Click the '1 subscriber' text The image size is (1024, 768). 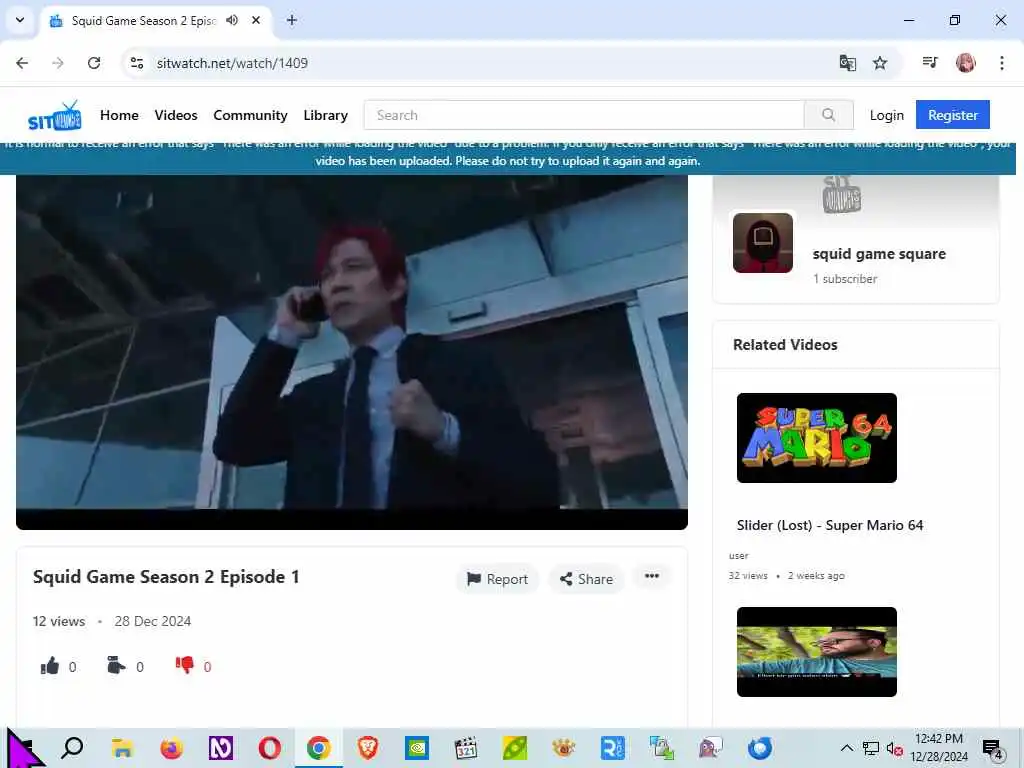[845, 279]
